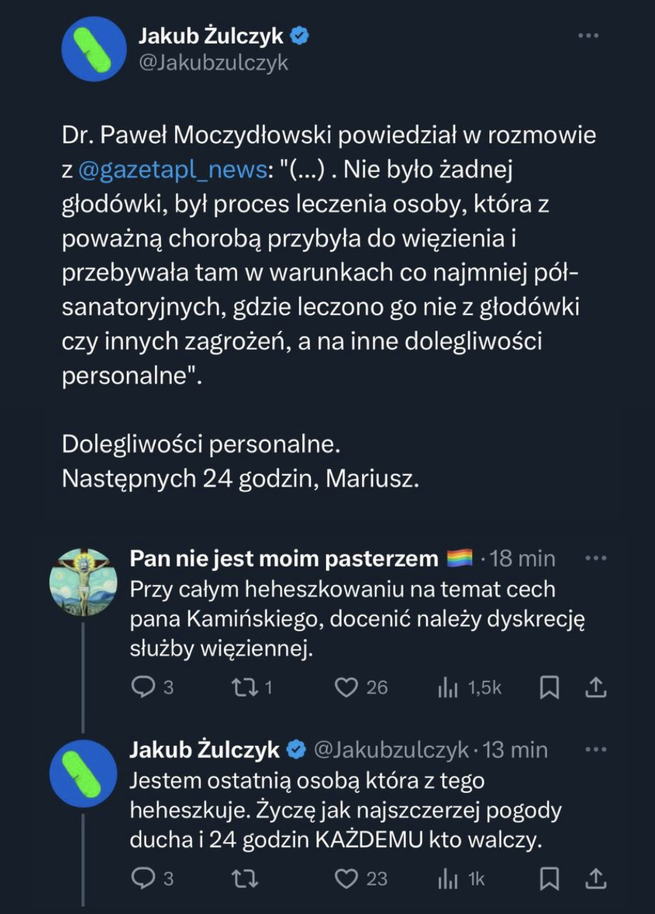Bookmark the Pan nie jest moim pasterzem reply

click(549, 687)
